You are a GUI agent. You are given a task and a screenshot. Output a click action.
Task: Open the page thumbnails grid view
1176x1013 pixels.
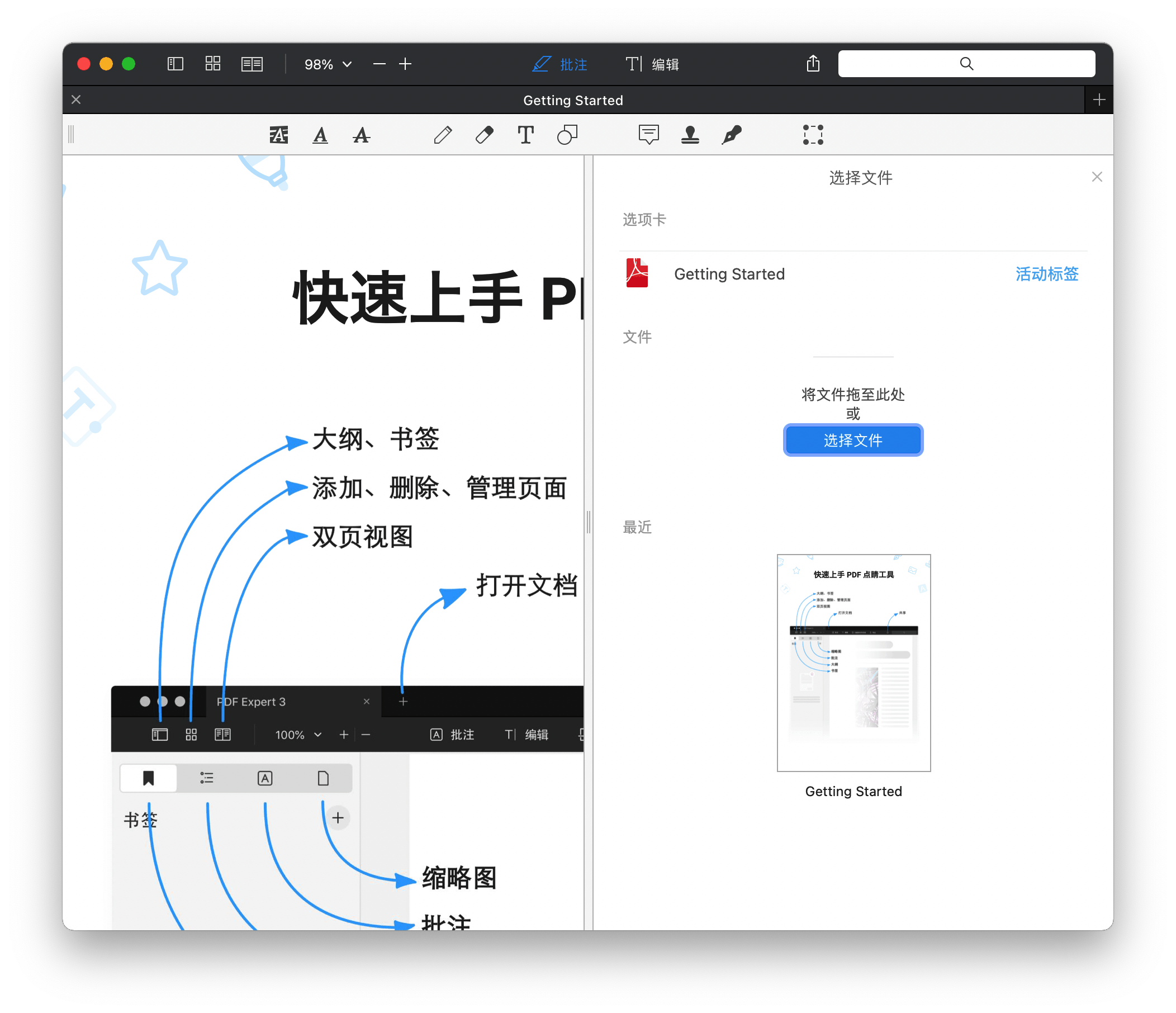point(213,64)
